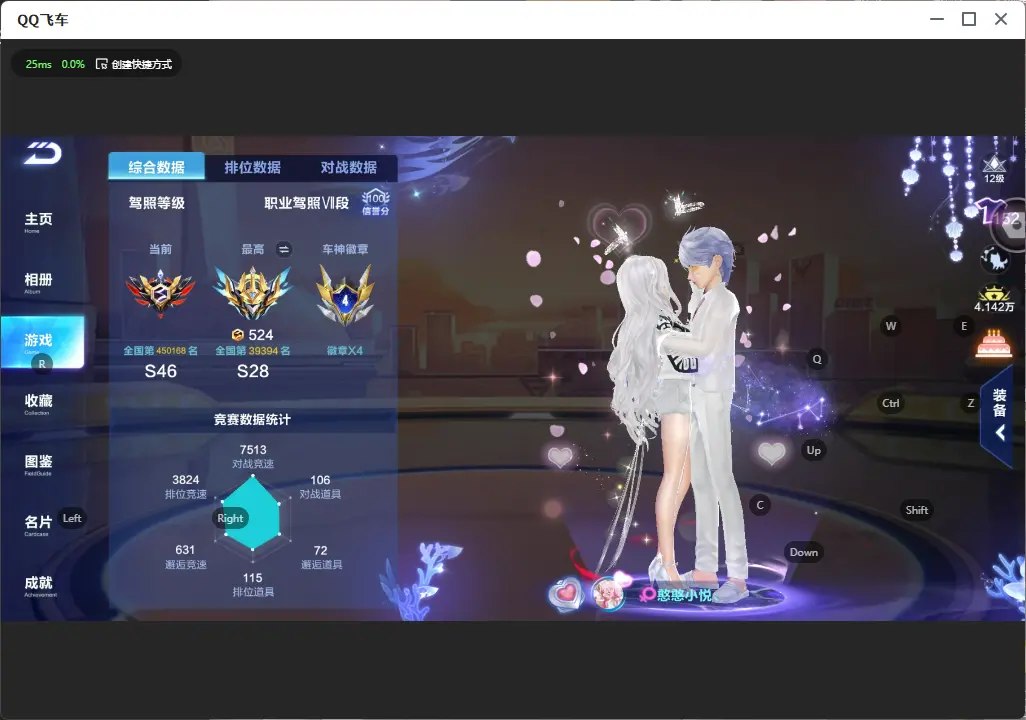The width and height of the screenshot is (1026, 720).
Task: Click the Down key overlay button
Action: [x=804, y=552]
